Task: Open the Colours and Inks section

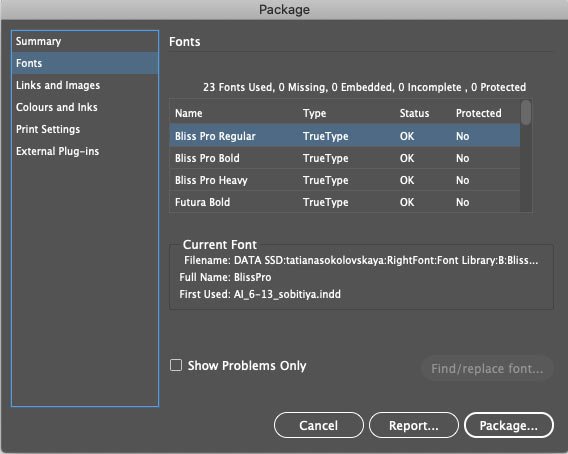Action: [x=85, y=107]
